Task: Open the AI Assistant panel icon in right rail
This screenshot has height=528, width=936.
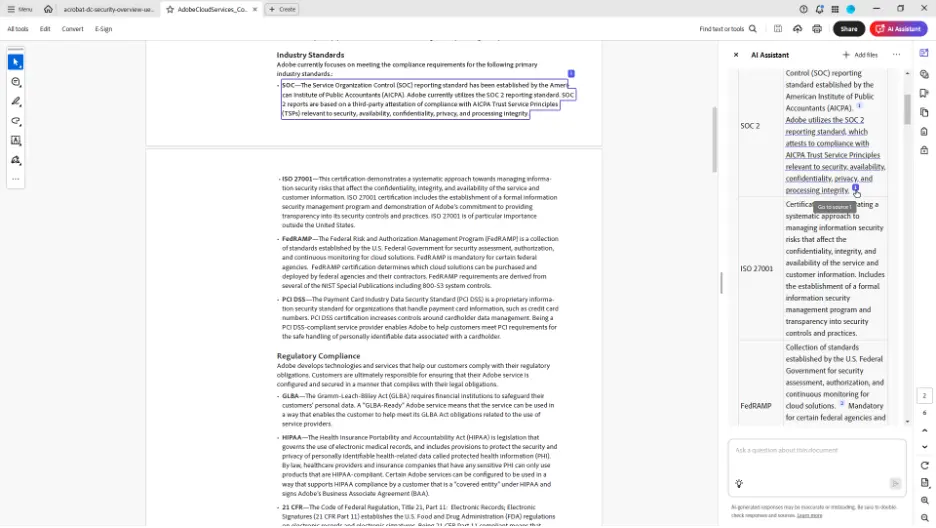Action: 924,53
